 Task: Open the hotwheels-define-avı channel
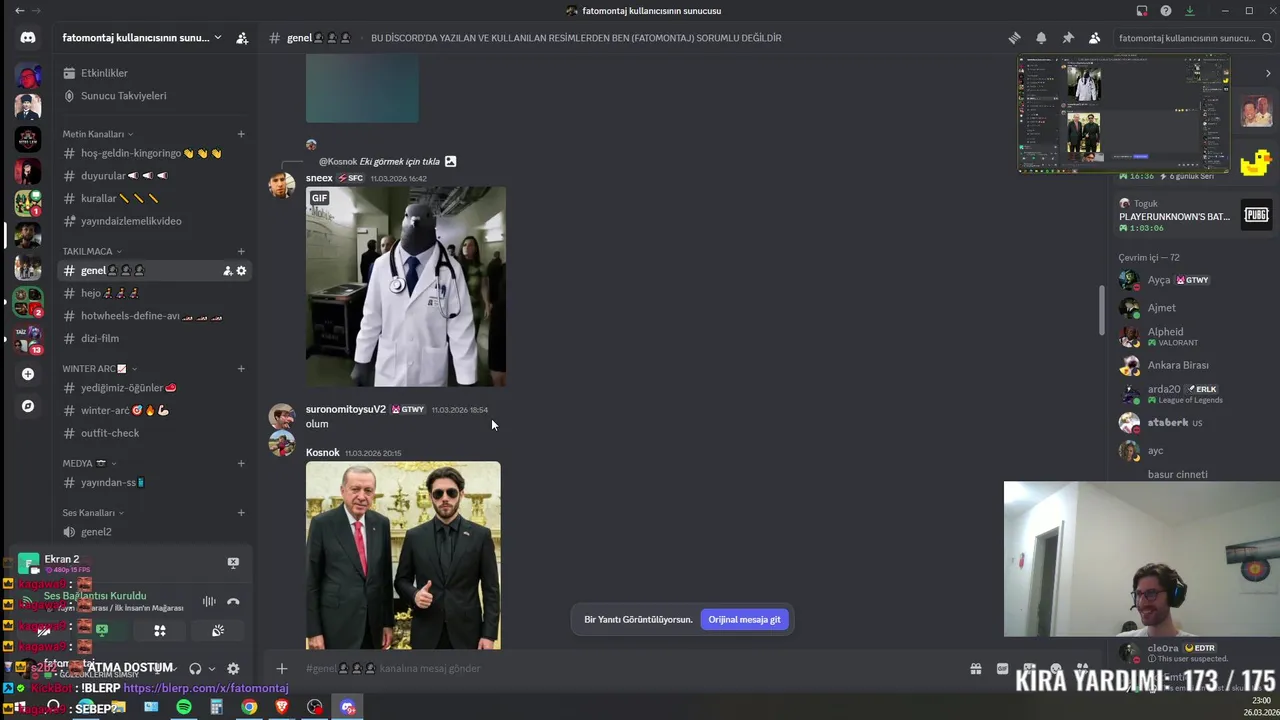tap(152, 316)
